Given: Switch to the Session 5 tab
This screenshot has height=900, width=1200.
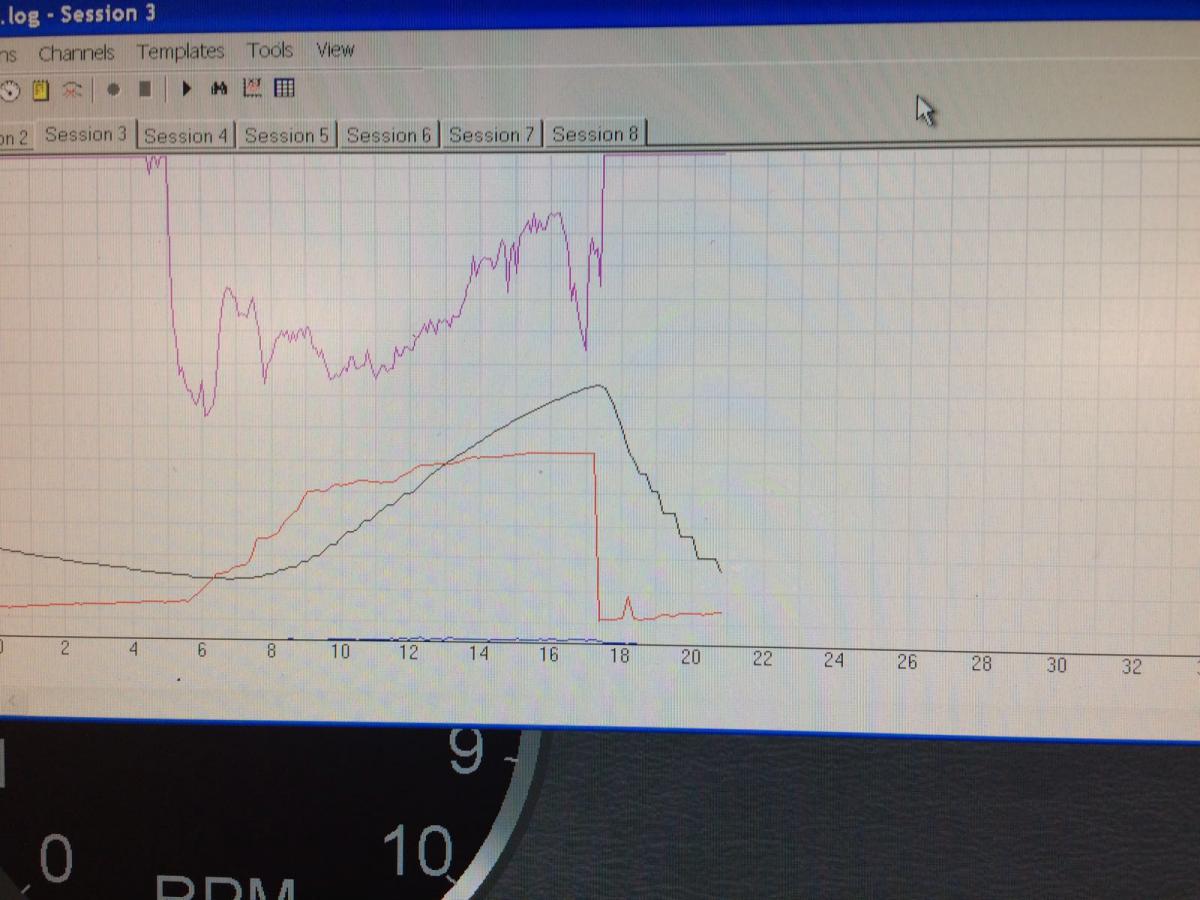Looking at the screenshot, I should pyautogui.click(x=287, y=135).
